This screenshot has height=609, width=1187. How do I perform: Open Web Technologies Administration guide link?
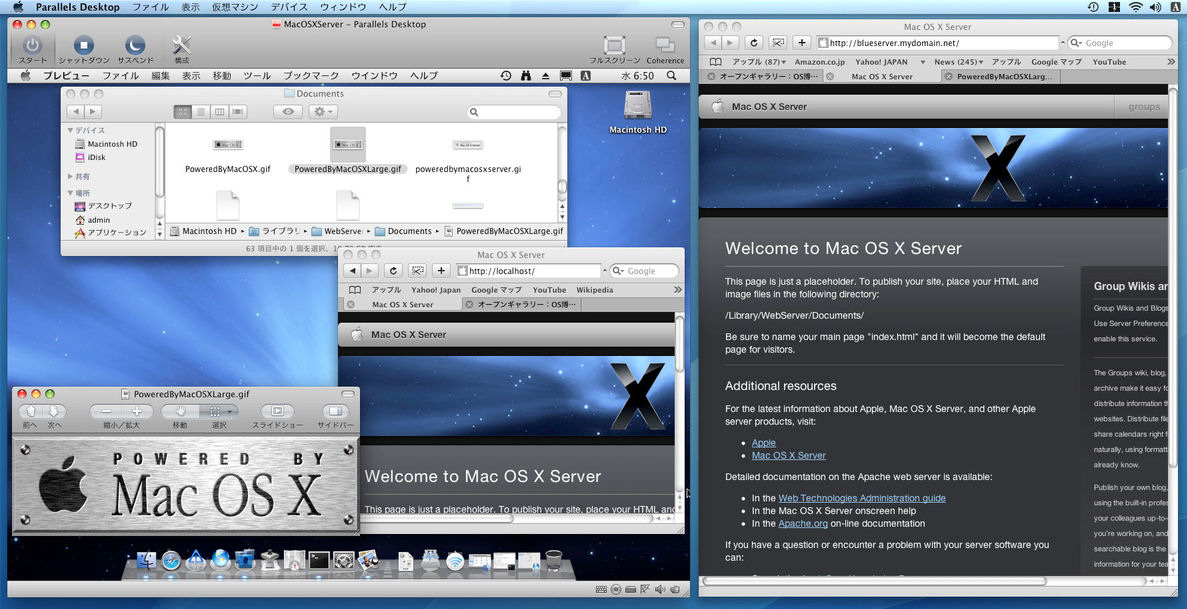click(861, 498)
